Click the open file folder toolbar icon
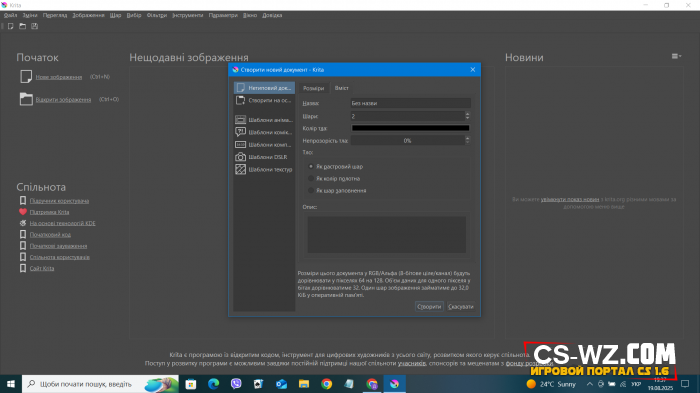The width and height of the screenshot is (700, 393). point(22,26)
